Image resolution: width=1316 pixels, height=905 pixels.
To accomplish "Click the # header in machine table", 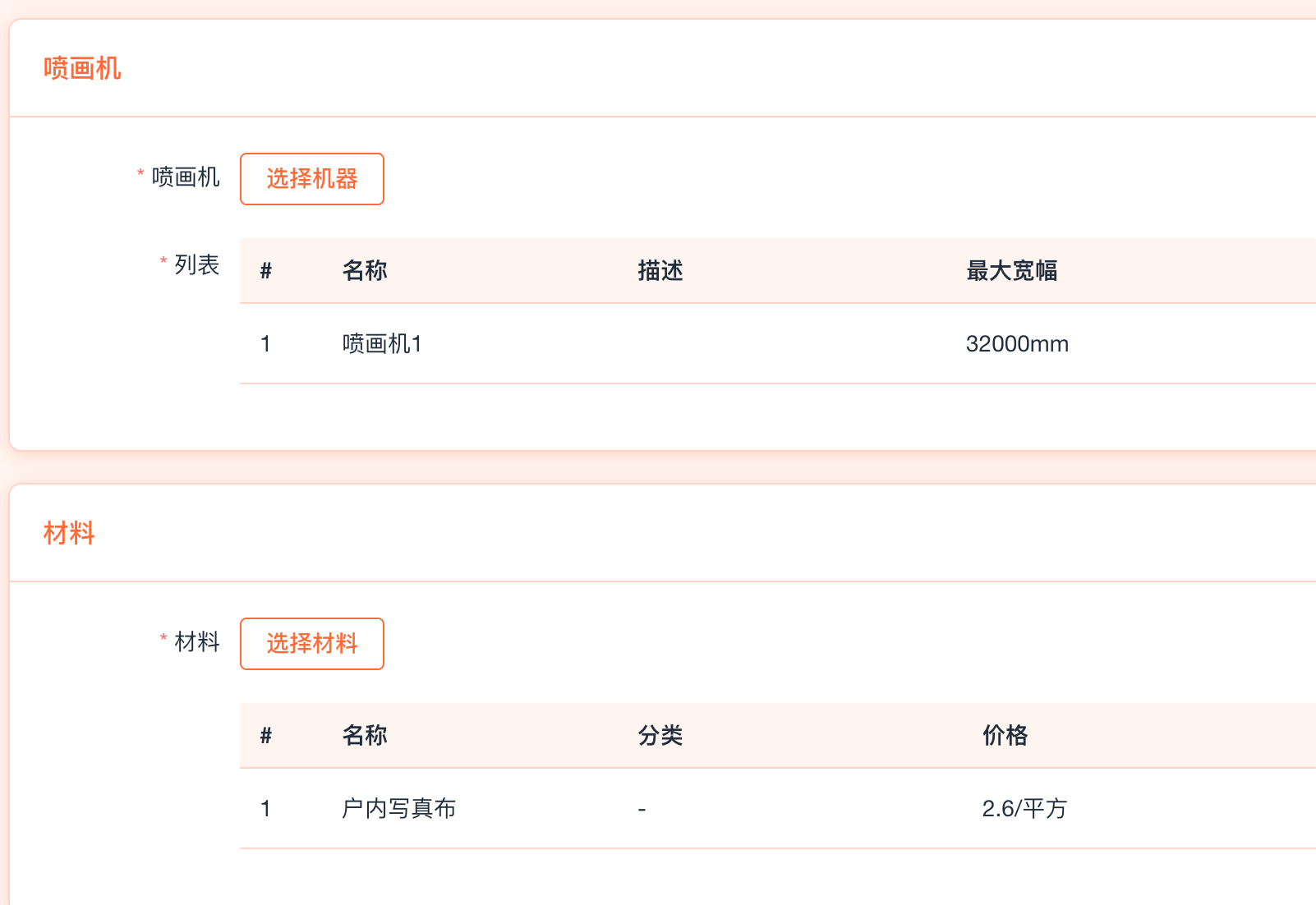I will pyautogui.click(x=265, y=271).
